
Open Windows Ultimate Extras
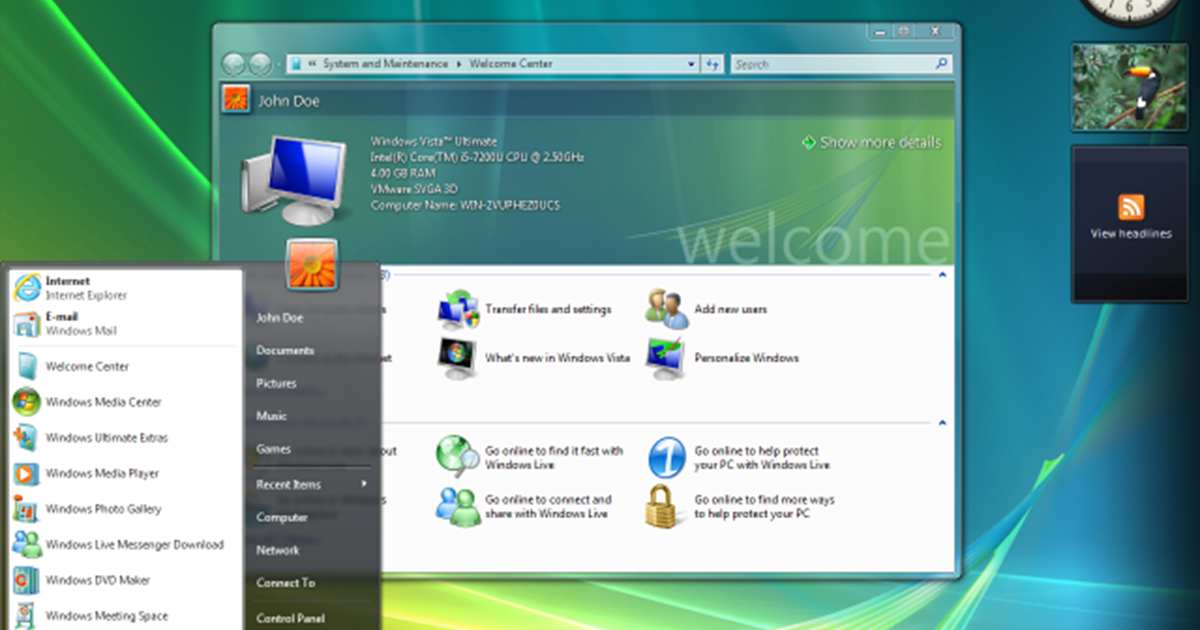[x=125, y=438]
